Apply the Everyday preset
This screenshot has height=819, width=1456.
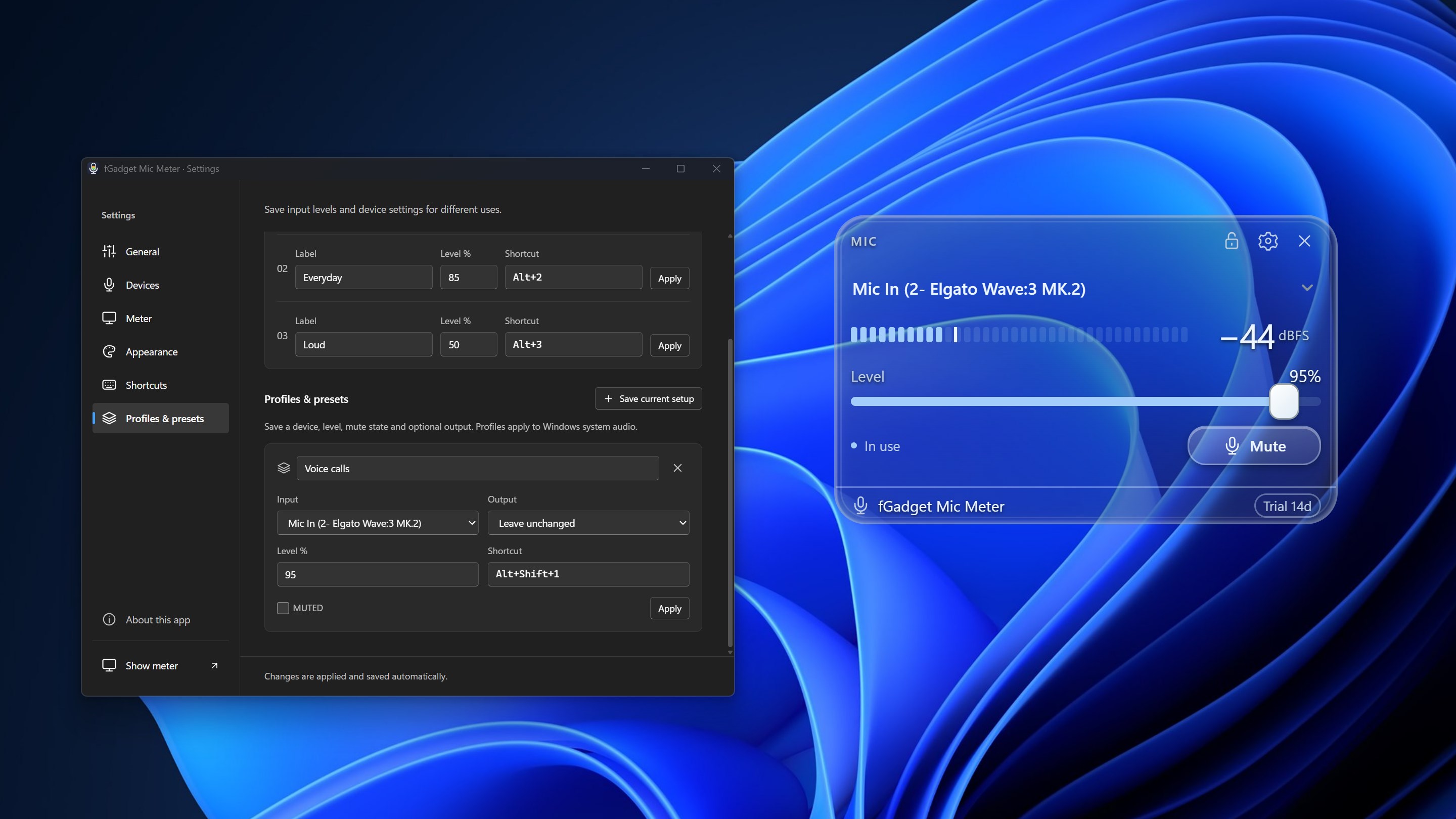[x=669, y=278]
